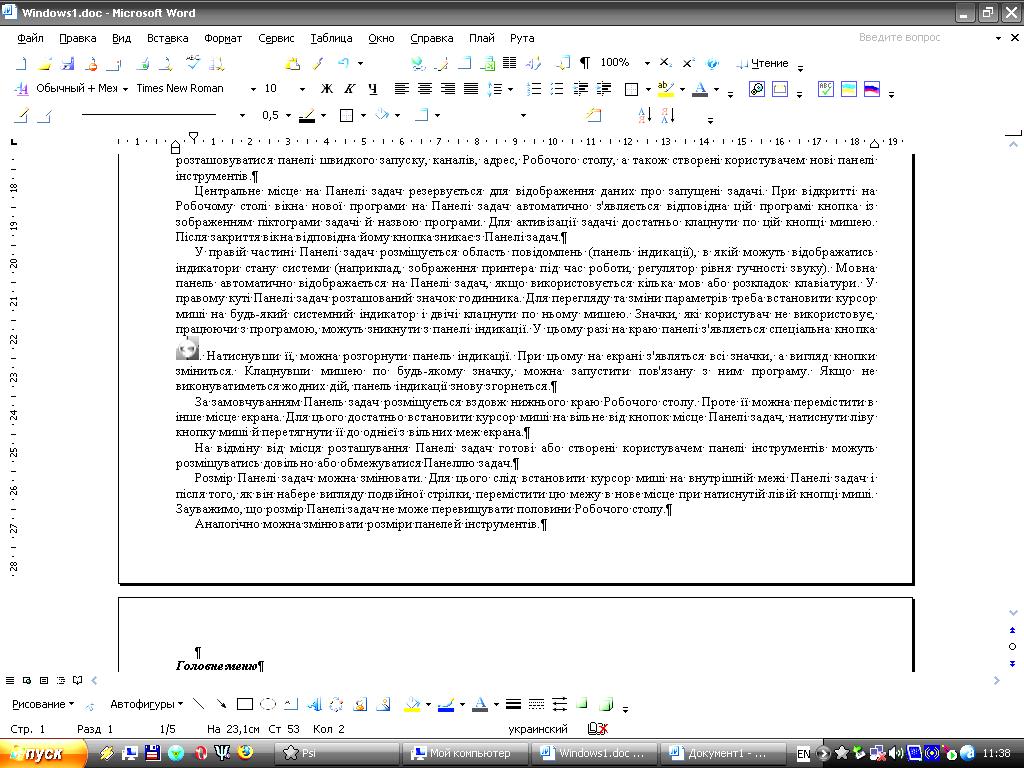Open the Таблица menu

(x=331, y=38)
